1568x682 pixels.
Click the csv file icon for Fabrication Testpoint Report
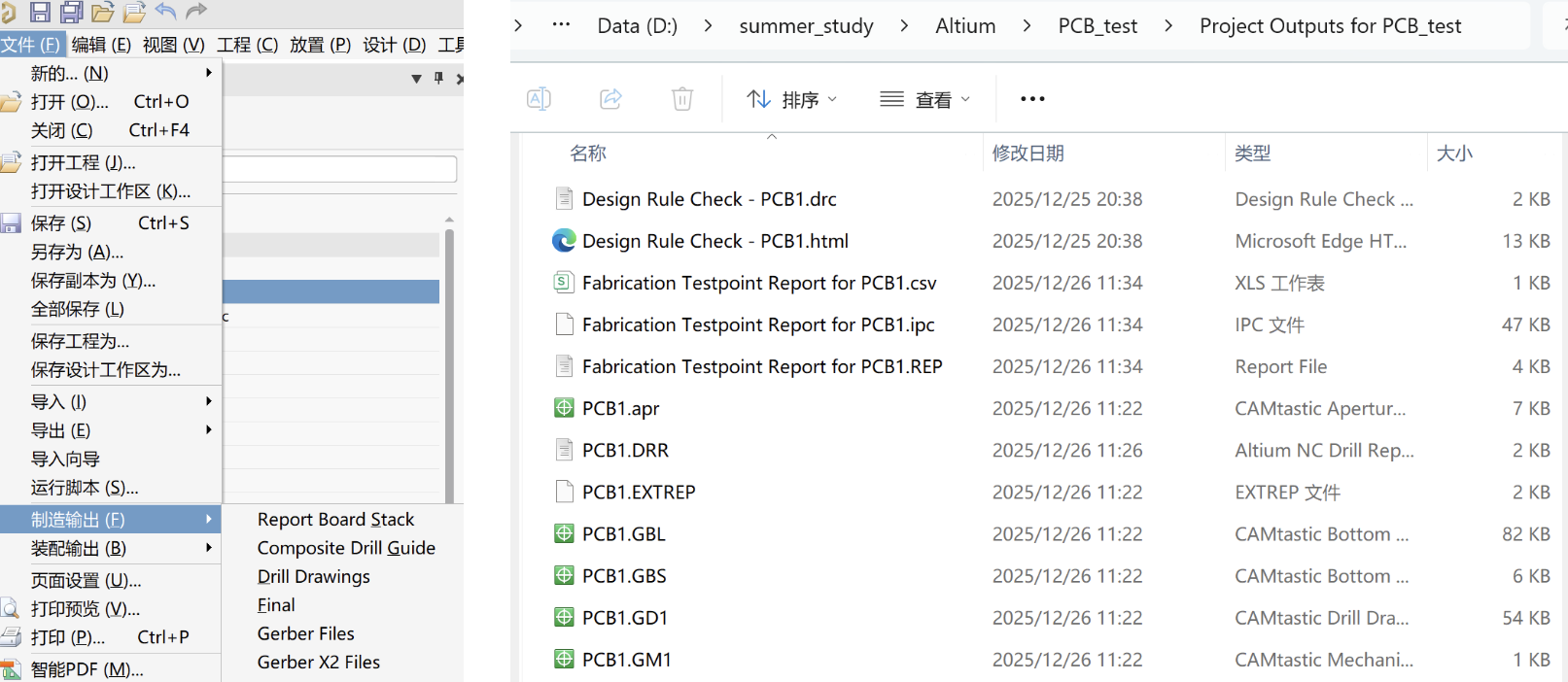[564, 283]
